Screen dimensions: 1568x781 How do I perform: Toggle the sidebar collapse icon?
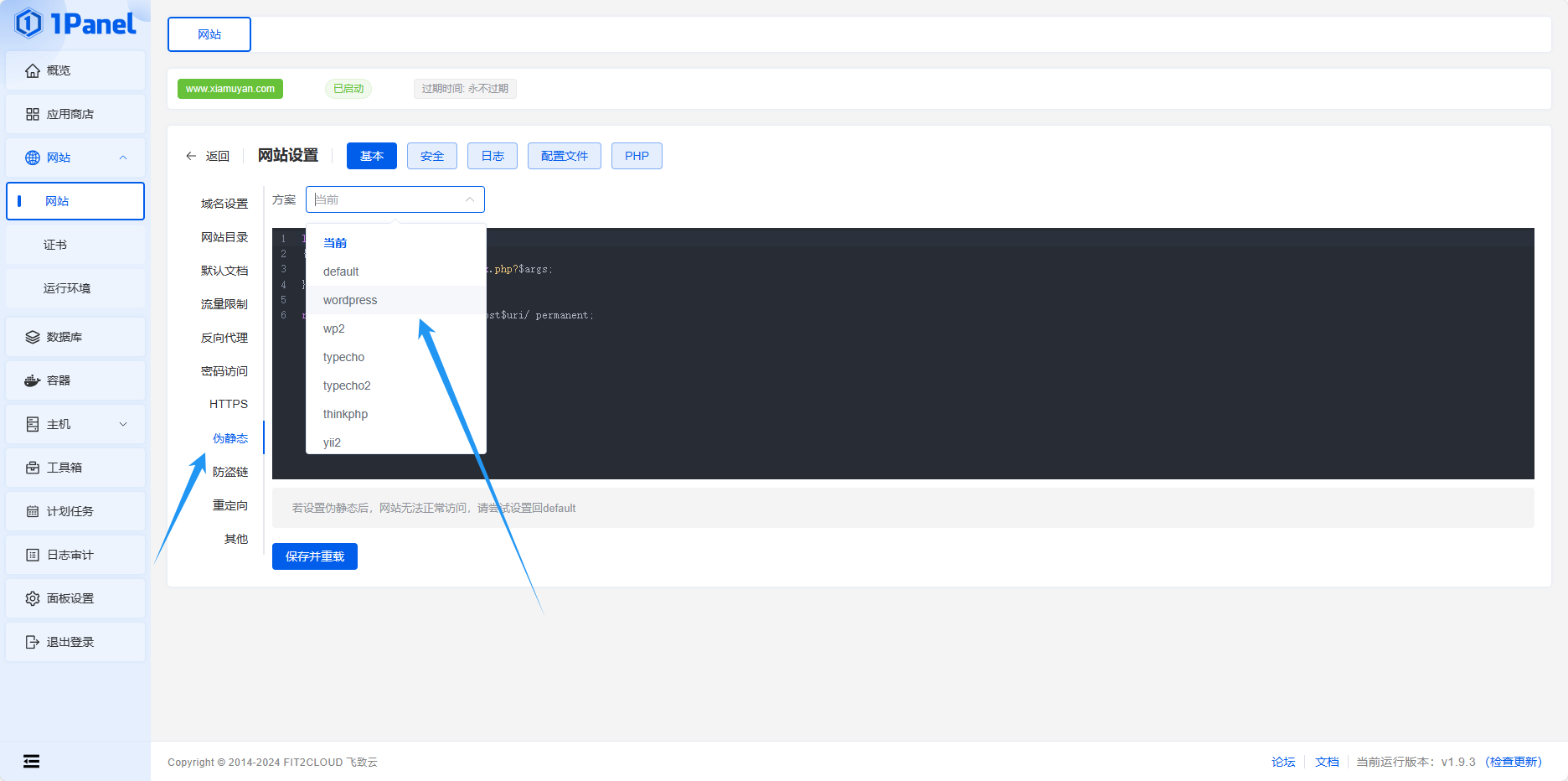pyautogui.click(x=31, y=761)
